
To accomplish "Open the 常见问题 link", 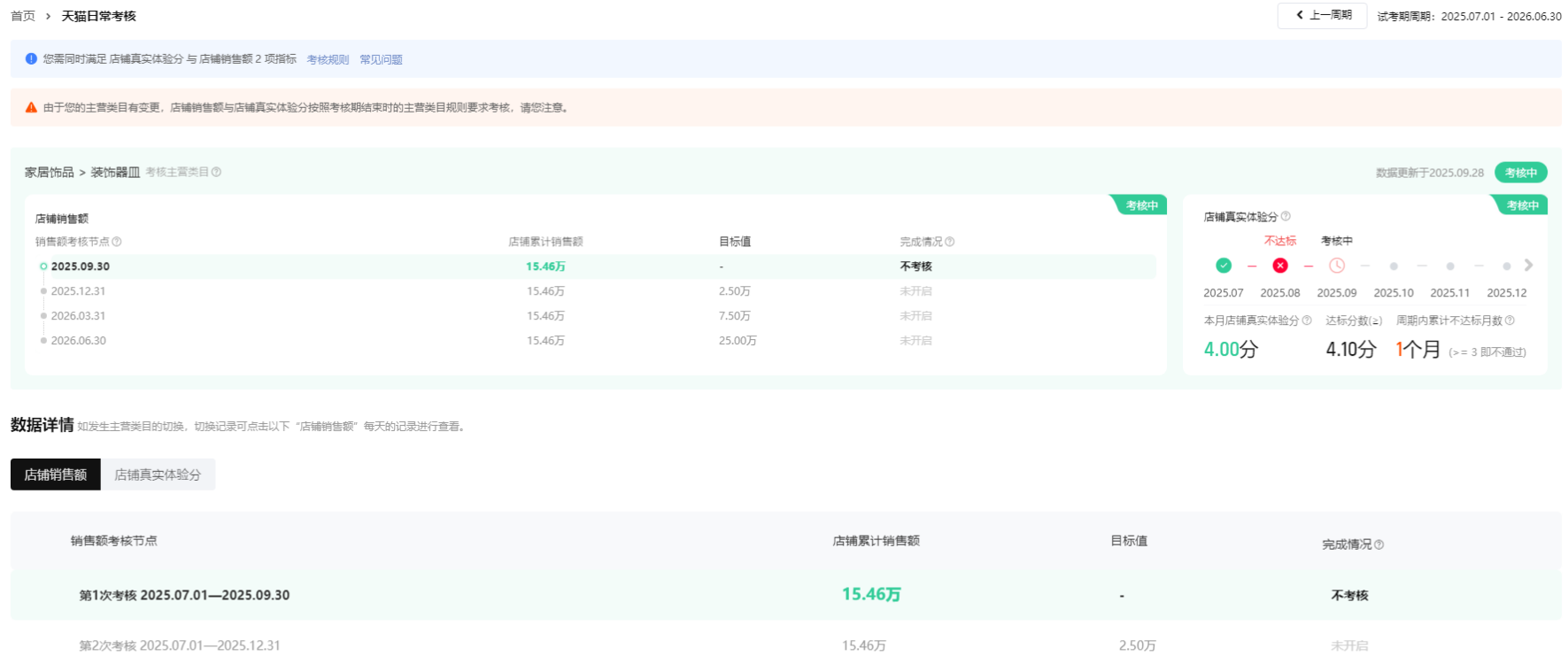I will (x=381, y=59).
